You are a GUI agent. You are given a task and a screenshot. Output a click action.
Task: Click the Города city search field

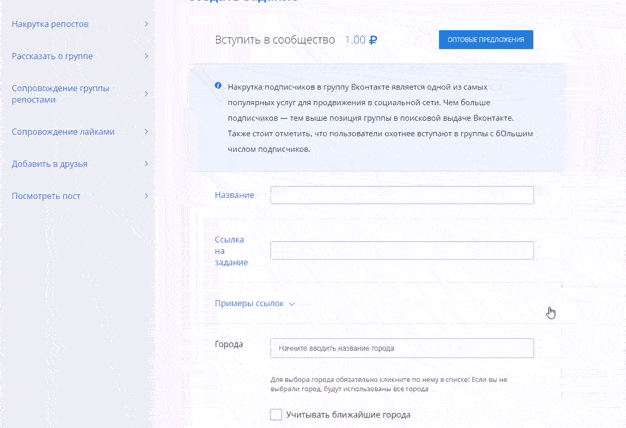(401, 348)
